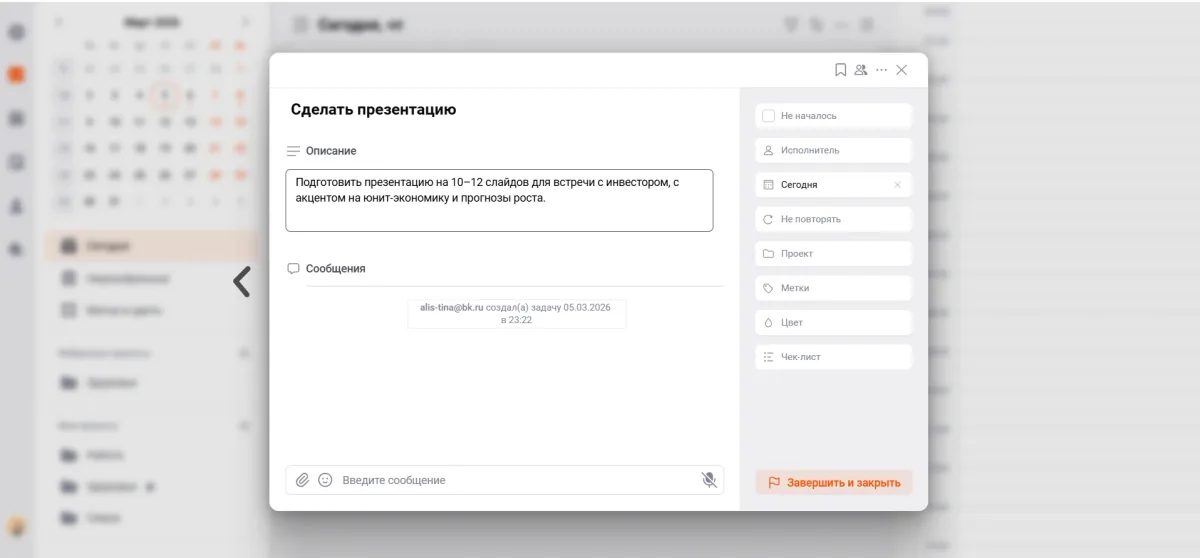
Task: Open the Сегодня due date field
Action: tap(820, 185)
